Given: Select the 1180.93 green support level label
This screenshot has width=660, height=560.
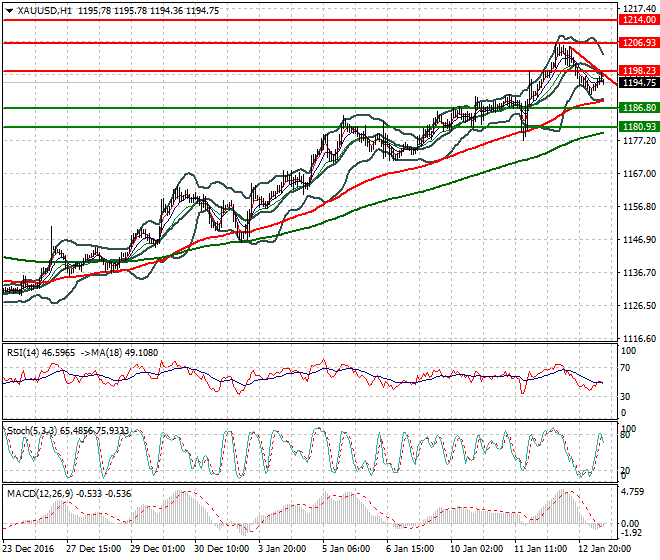Looking at the screenshot, I should point(639,127).
